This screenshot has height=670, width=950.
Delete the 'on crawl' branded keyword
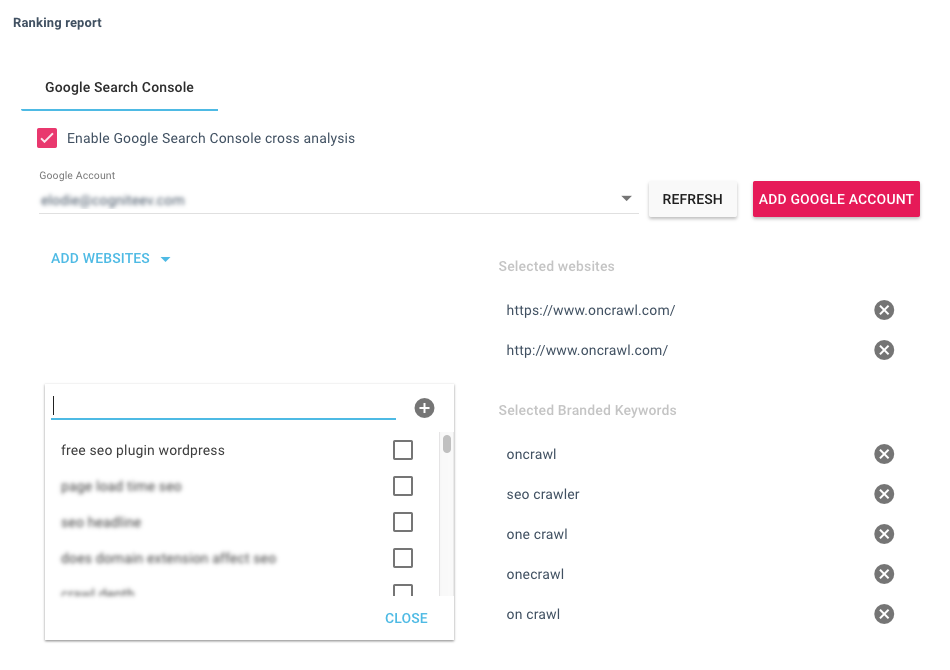[x=884, y=614]
